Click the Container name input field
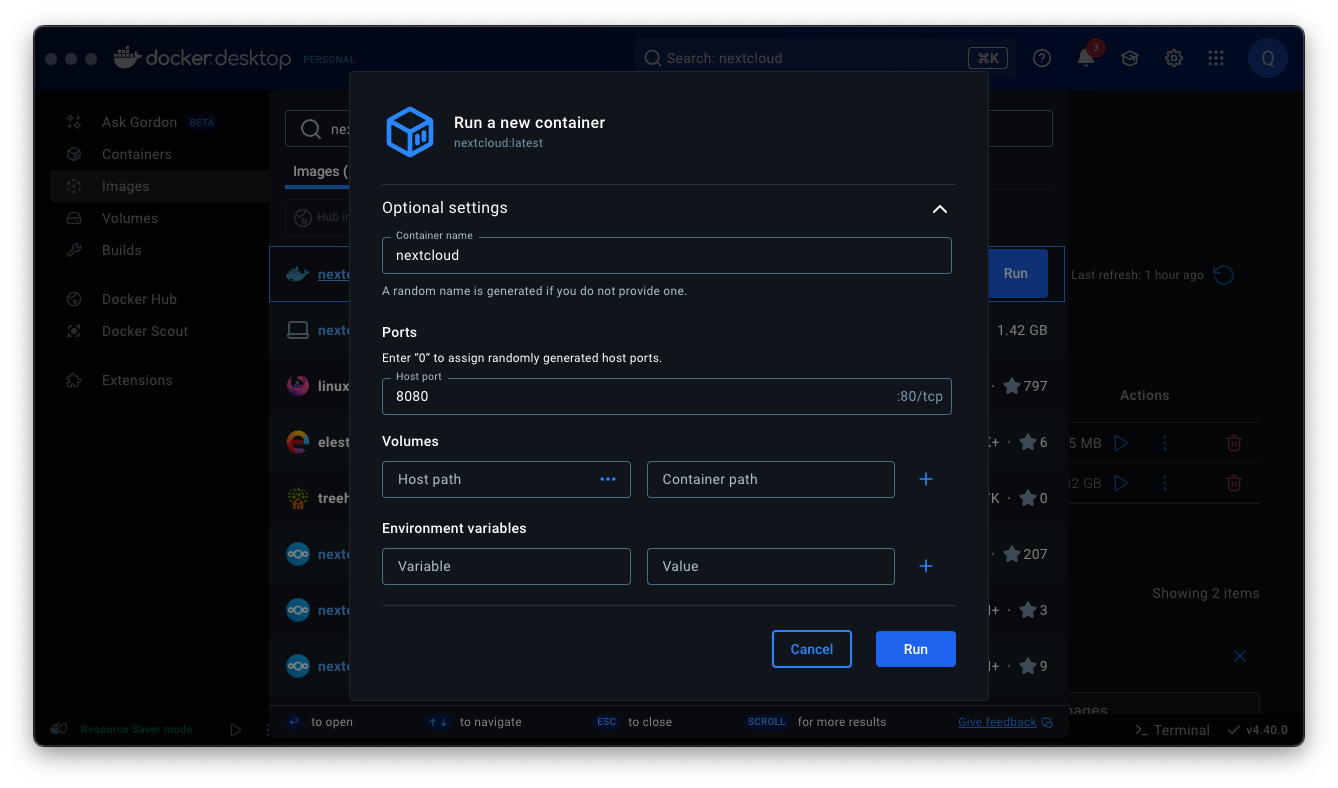Image resolution: width=1338 pixels, height=788 pixels. coord(666,255)
